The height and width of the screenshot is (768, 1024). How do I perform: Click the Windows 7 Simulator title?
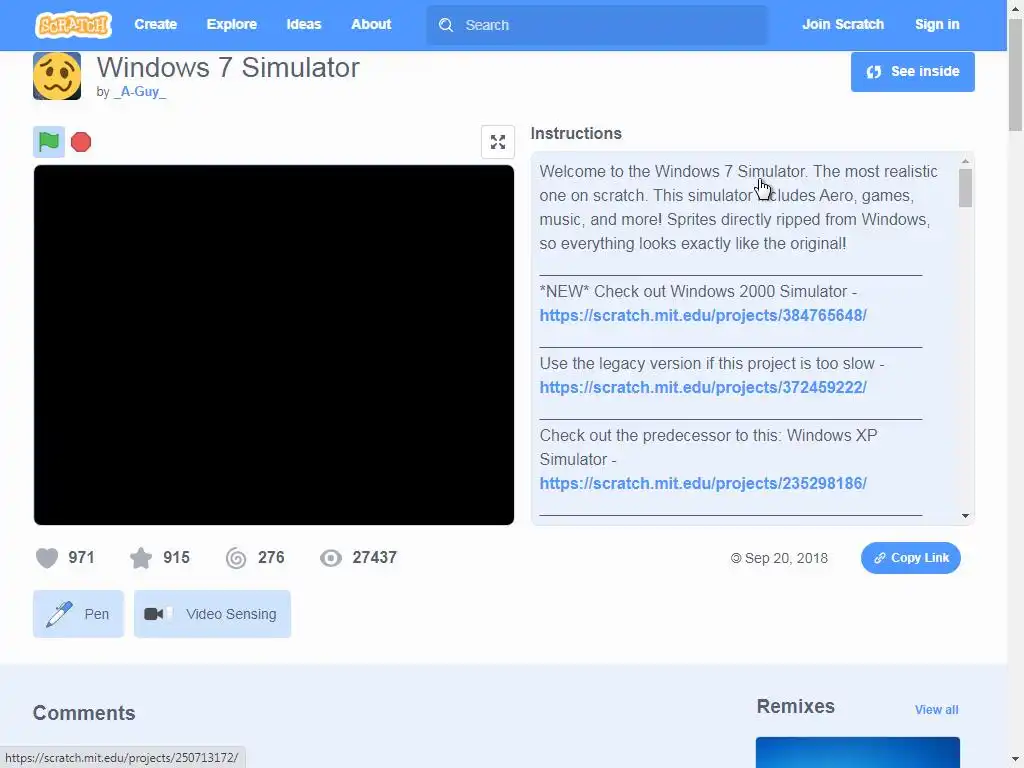click(228, 67)
